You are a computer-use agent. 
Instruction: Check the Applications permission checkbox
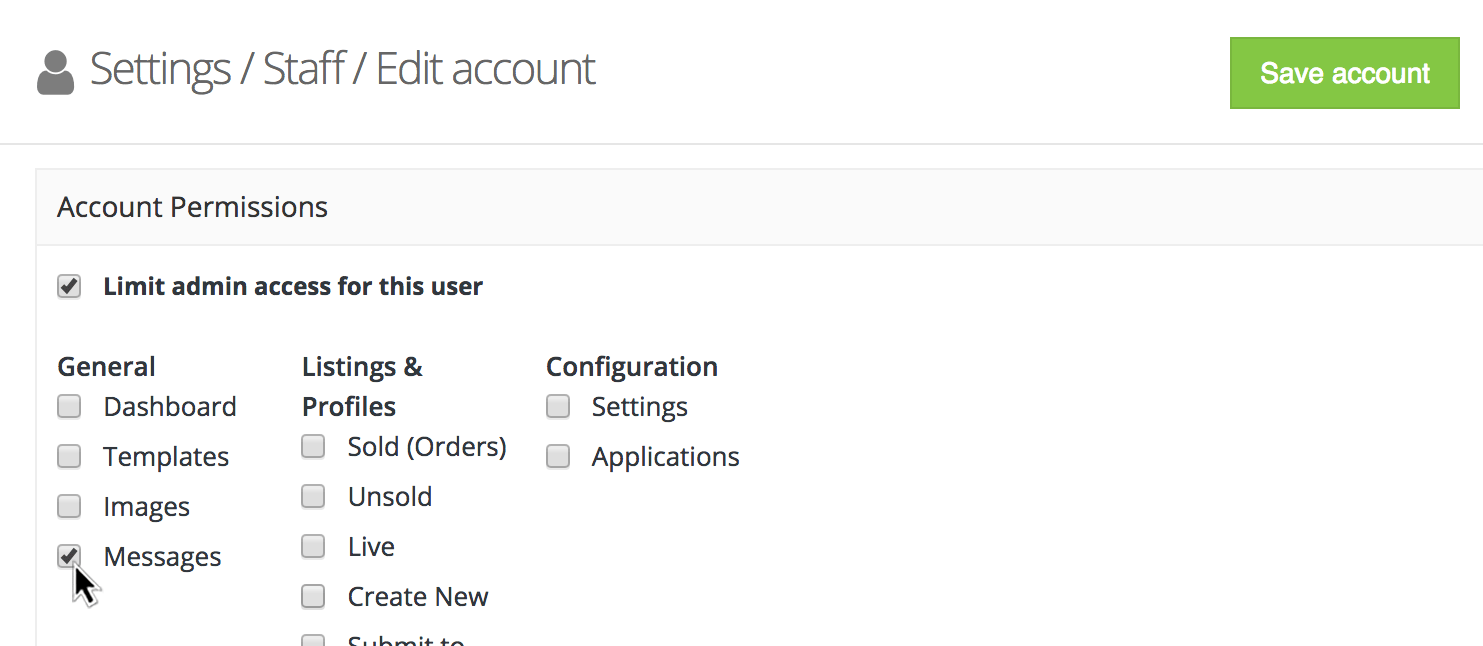[558, 457]
